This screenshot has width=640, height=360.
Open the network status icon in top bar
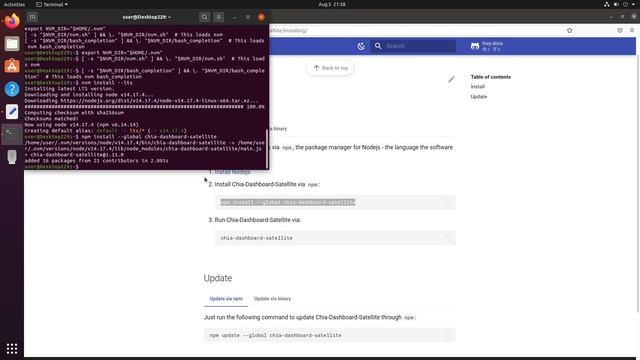[x=607, y=4]
